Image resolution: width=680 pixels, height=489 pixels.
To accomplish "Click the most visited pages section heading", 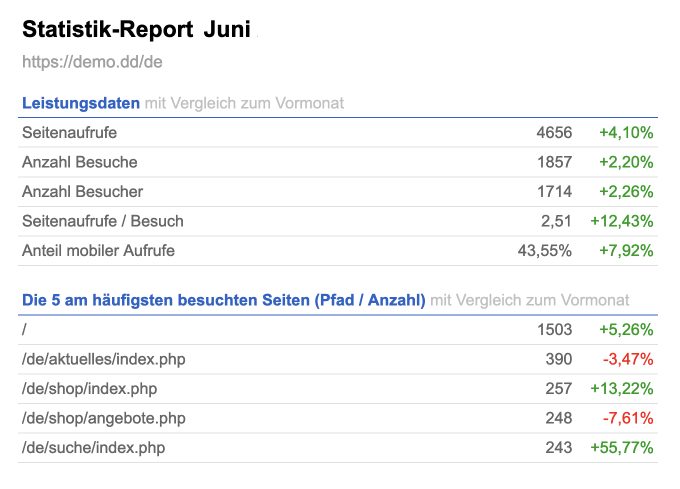I will [223, 300].
